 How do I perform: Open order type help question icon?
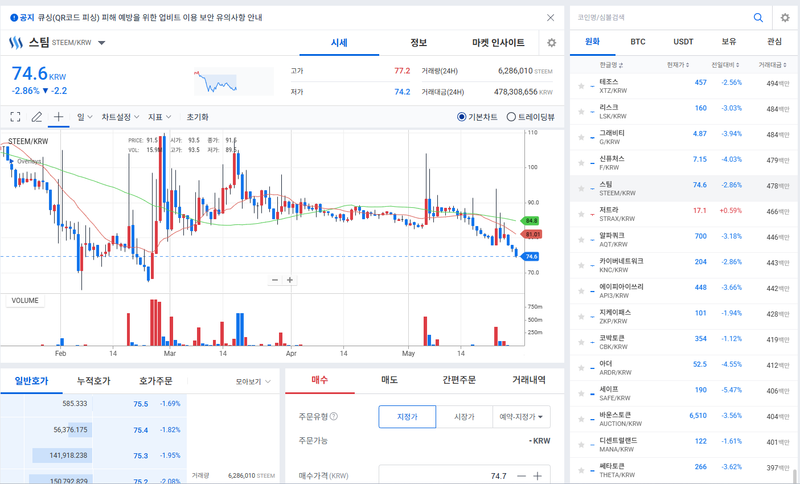334,416
